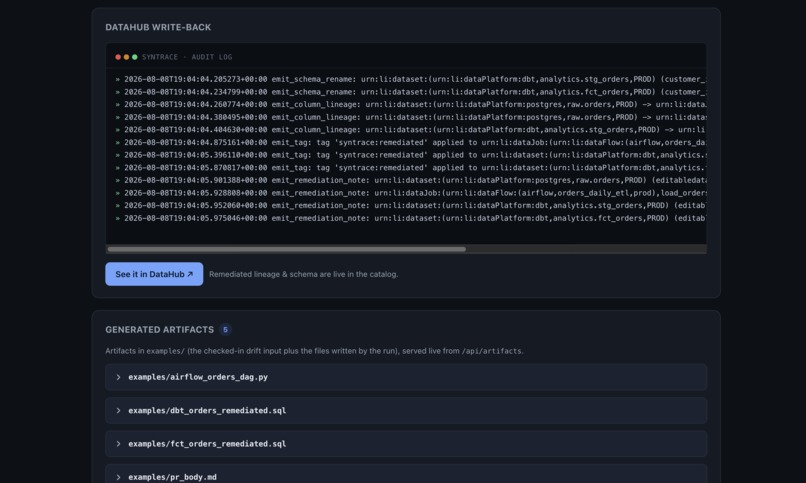Expand the examples/fct_orders_remediated.sql chevron
806x483 pixels.
pos(118,444)
